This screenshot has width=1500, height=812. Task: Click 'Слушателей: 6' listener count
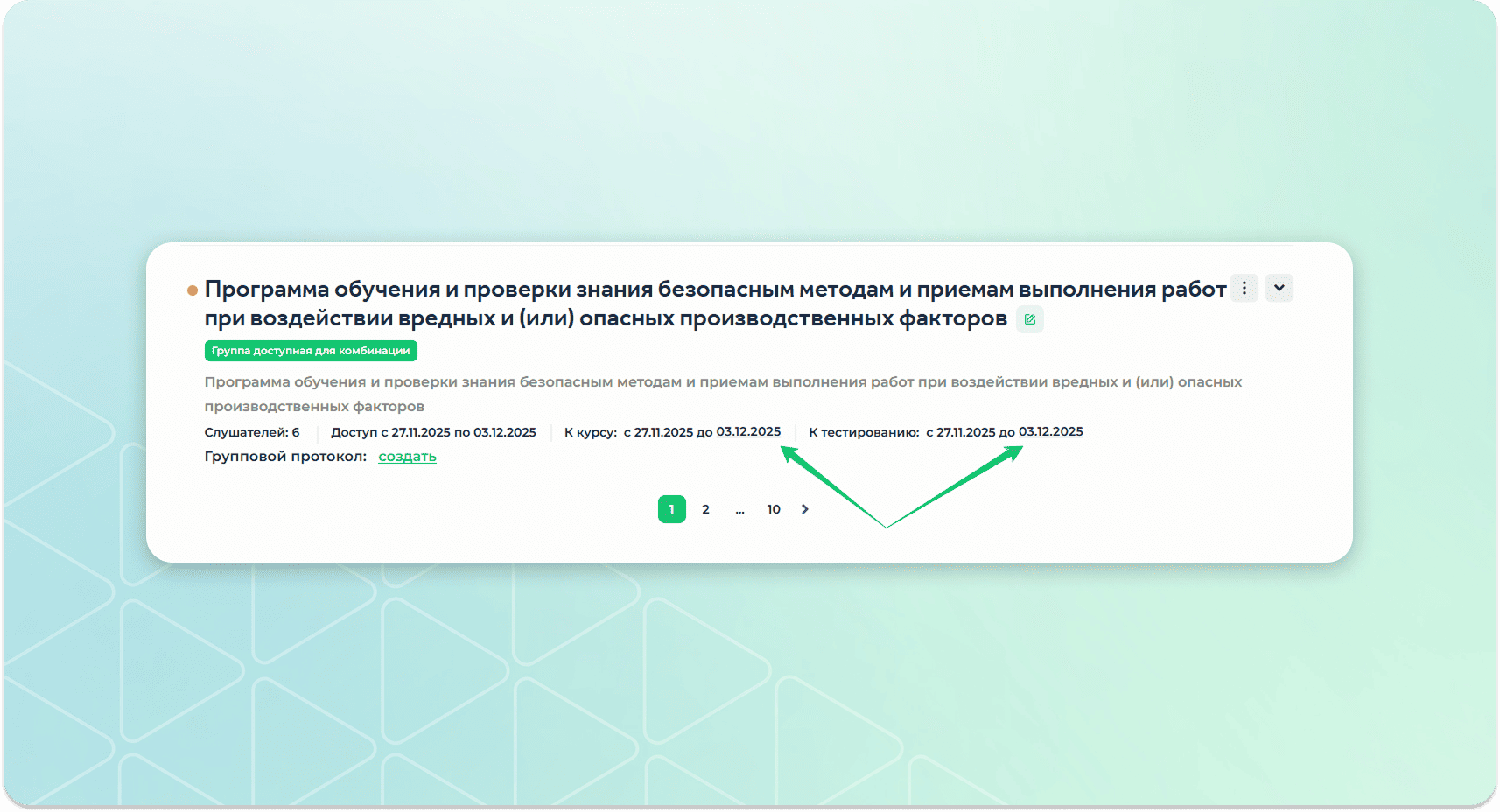tap(252, 432)
